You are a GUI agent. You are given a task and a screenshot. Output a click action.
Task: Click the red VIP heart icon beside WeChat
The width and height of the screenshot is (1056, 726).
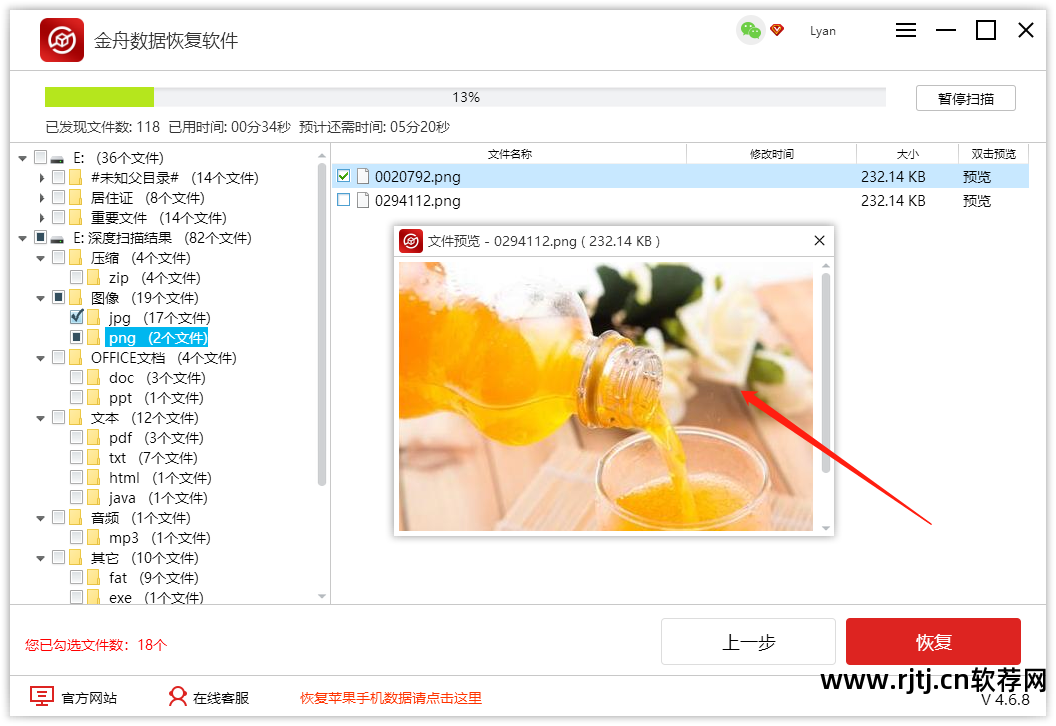778,30
